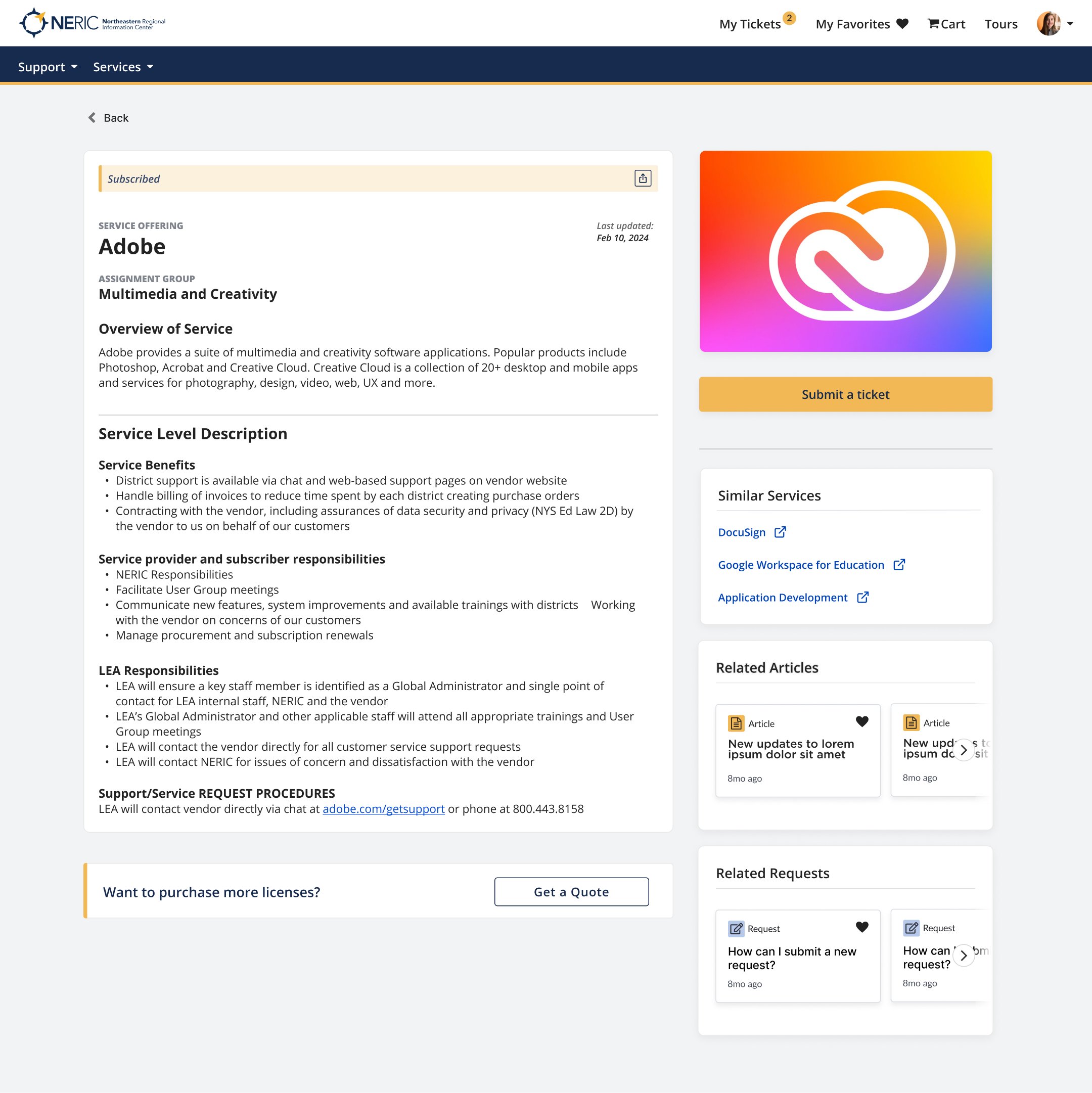Click external link icon next to DocuSign
Viewport: 1092px width, 1093px height.
[x=780, y=532]
